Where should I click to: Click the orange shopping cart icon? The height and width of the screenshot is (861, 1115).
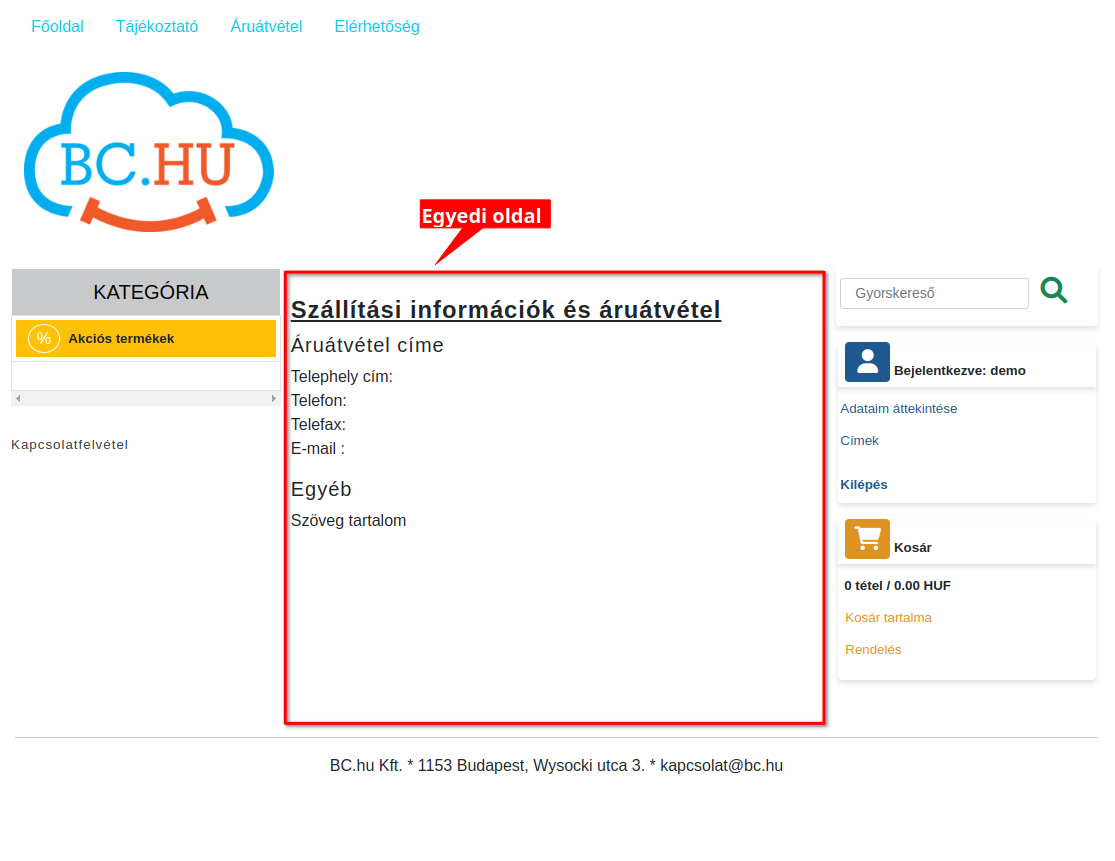867,539
